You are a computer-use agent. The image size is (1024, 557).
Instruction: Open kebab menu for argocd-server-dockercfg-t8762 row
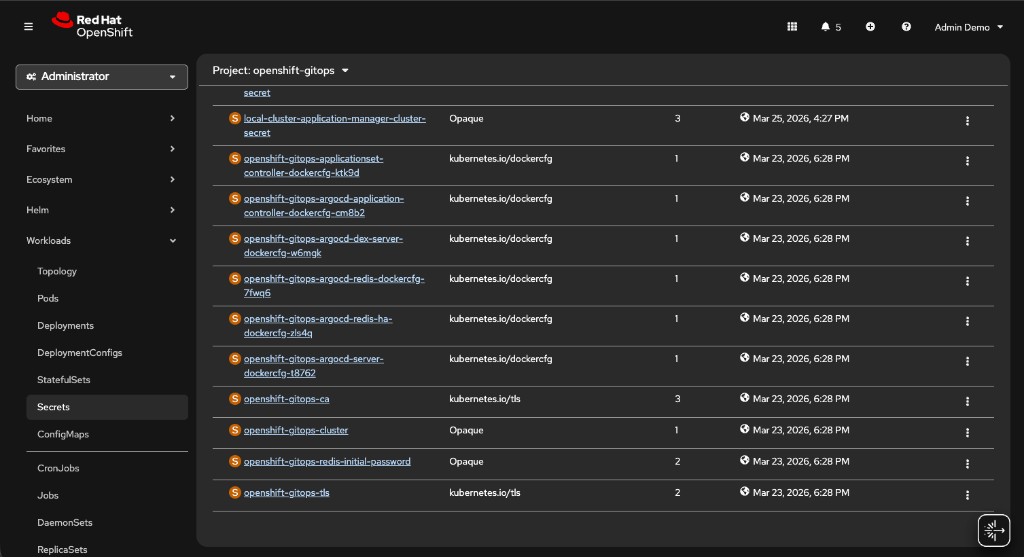coord(967,361)
